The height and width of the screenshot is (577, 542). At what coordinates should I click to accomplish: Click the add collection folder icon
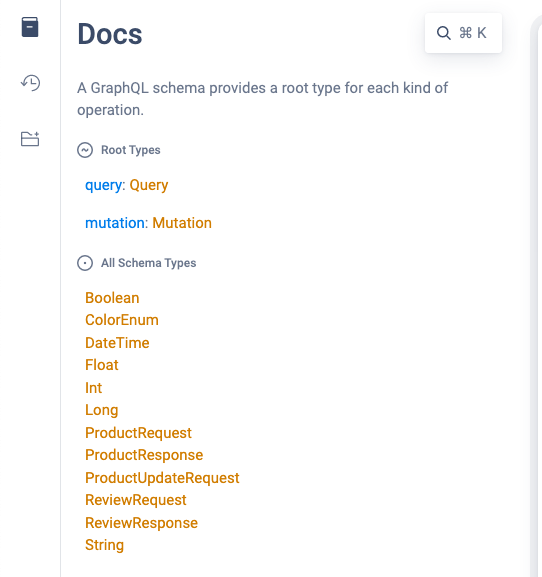tap(30, 139)
